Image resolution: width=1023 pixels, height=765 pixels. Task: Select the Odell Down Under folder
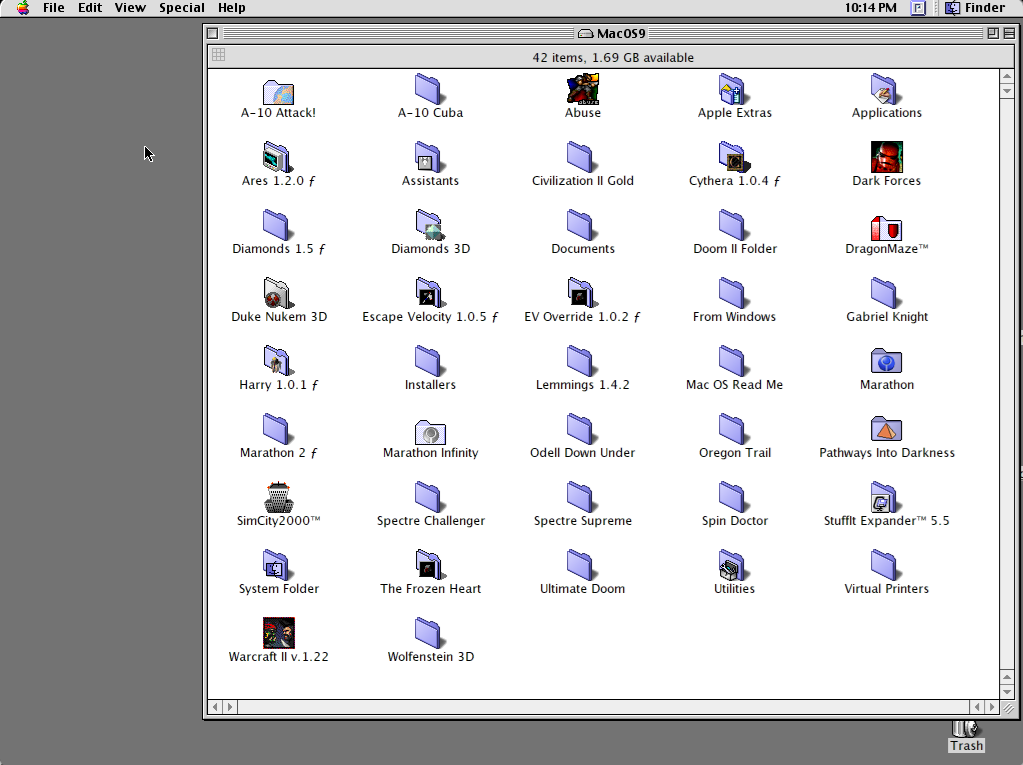pos(581,428)
